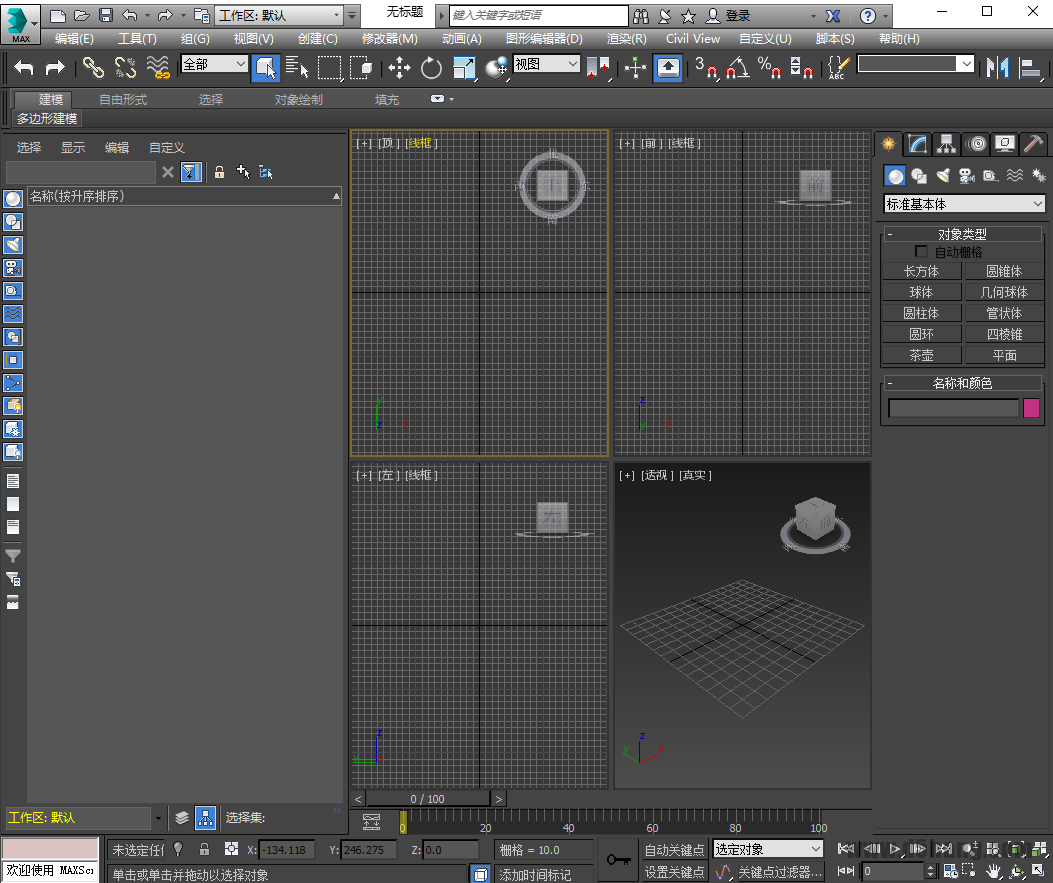Screen dimensions: 1053x883
Task: Toggle 自动关键点 auto key mode
Action: tap(674, 850)
